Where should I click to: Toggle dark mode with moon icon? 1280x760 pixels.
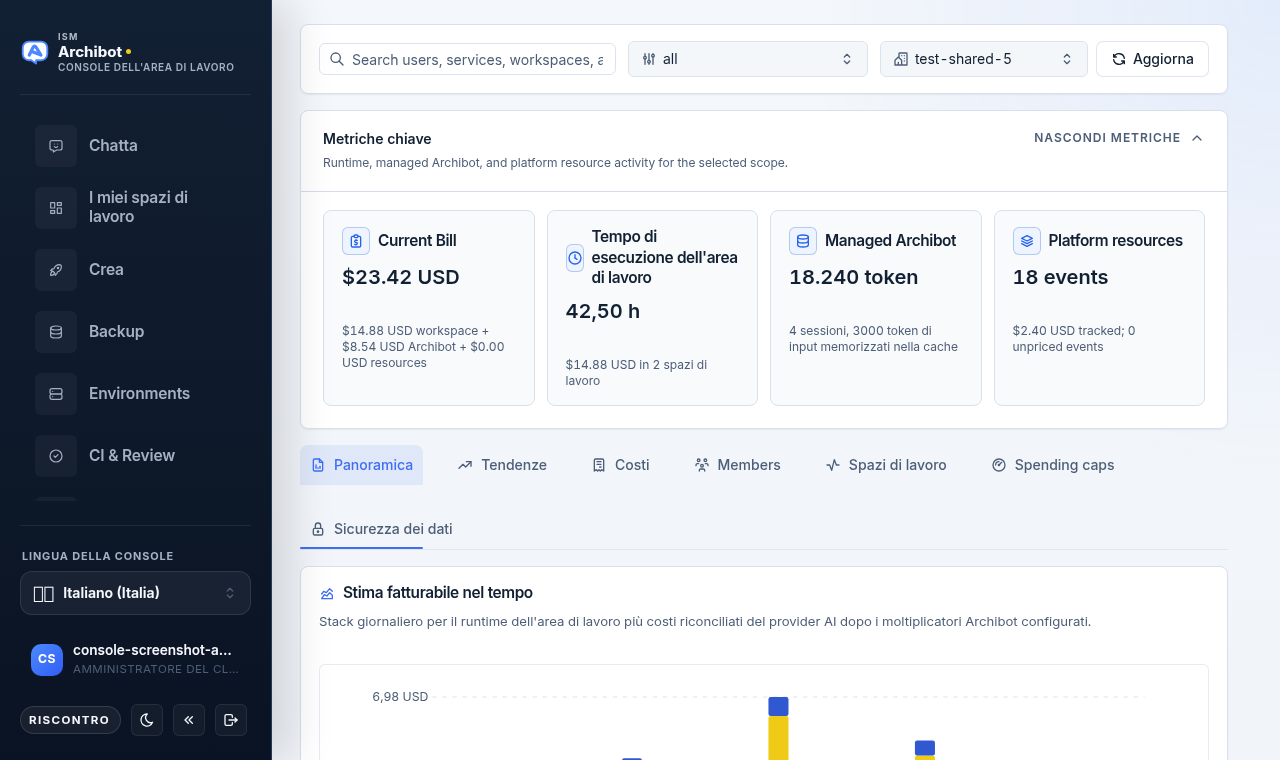click(x=147, y=720)
